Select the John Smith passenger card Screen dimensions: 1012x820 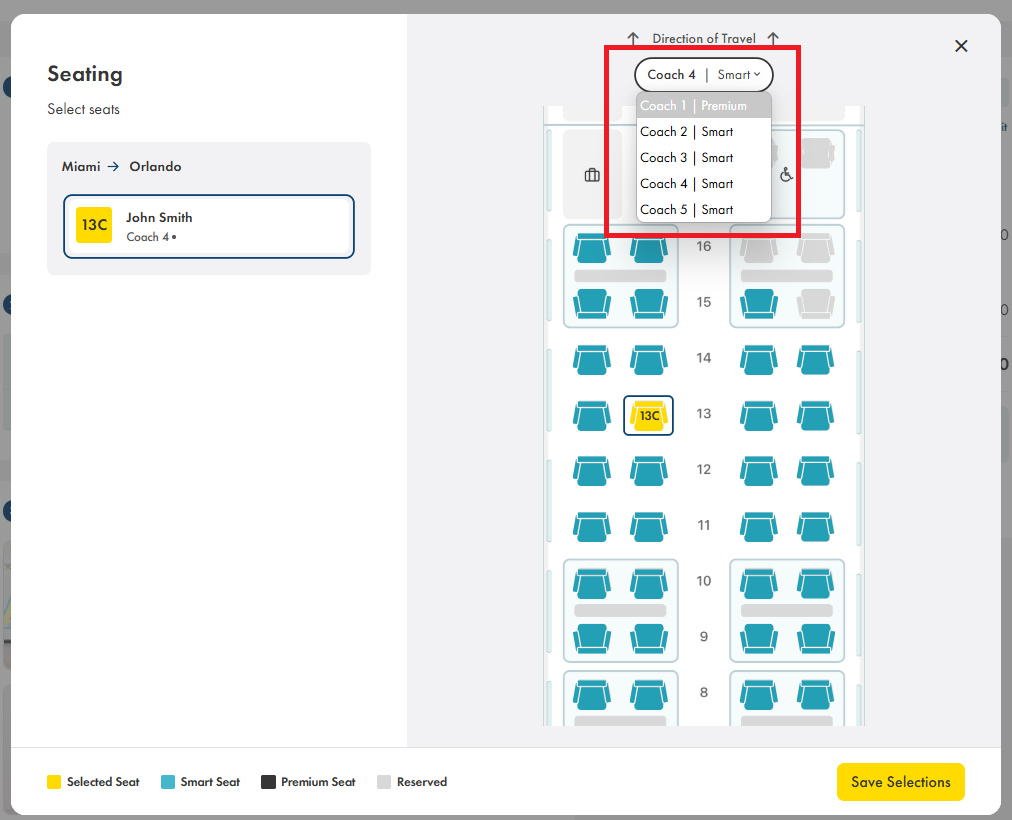coord(208,226)
